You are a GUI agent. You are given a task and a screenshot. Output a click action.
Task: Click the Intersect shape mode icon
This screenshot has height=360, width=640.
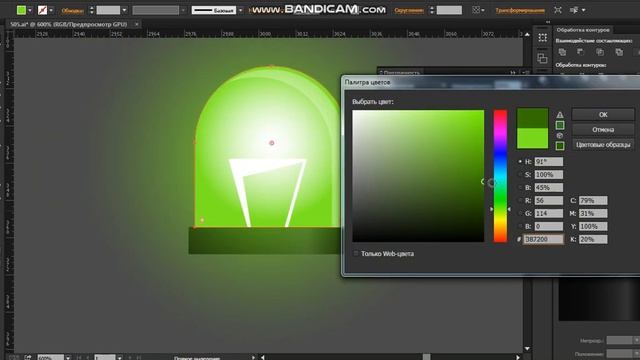pyautogui.click(x=600, y=52)
